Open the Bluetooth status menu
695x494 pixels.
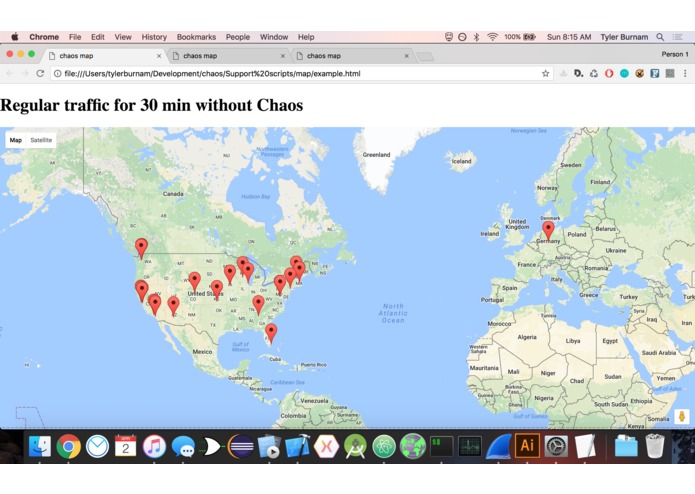476,37
